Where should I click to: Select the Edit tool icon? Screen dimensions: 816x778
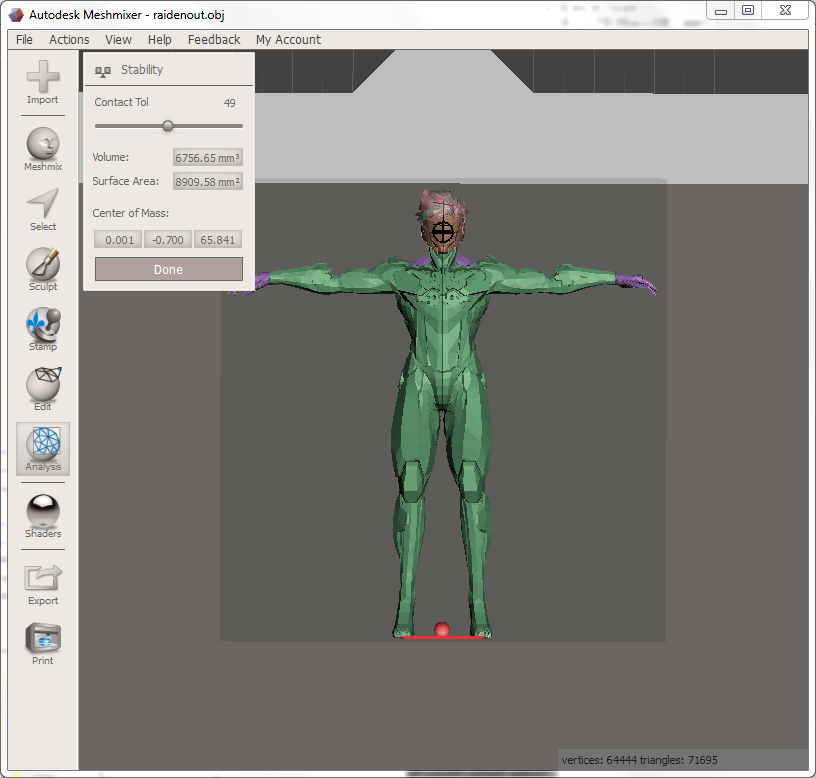click(x=42, y=387)
